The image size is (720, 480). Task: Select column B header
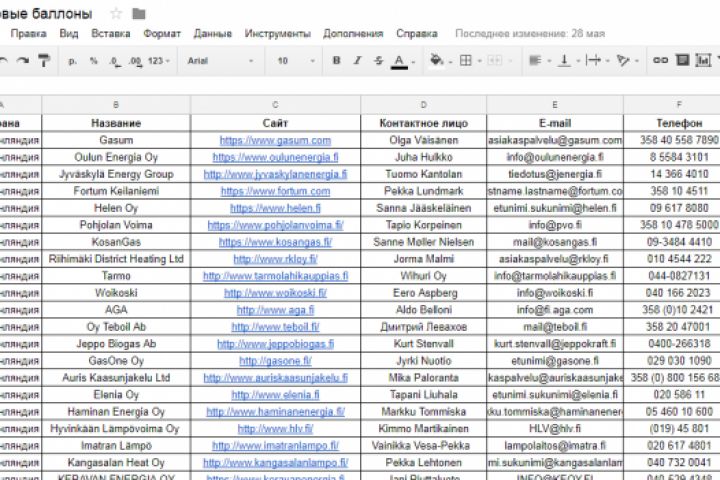tap(116, 105)
